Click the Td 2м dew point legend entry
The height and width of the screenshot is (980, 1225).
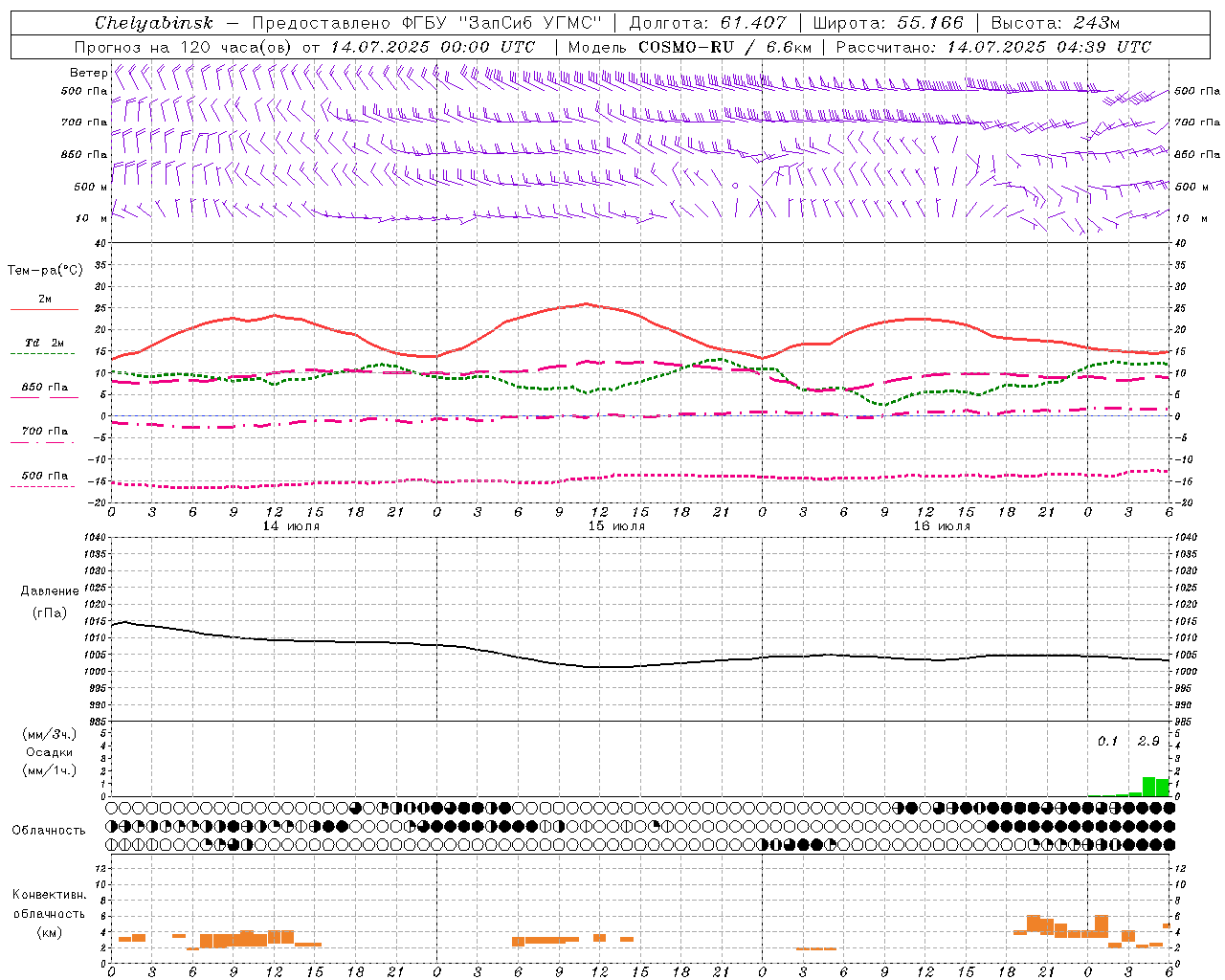tap(44, 343)
